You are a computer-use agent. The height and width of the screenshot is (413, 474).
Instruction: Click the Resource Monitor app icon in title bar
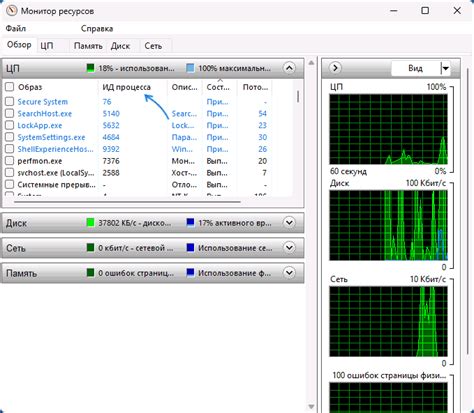pyautogui.click(x=11, y=11)
